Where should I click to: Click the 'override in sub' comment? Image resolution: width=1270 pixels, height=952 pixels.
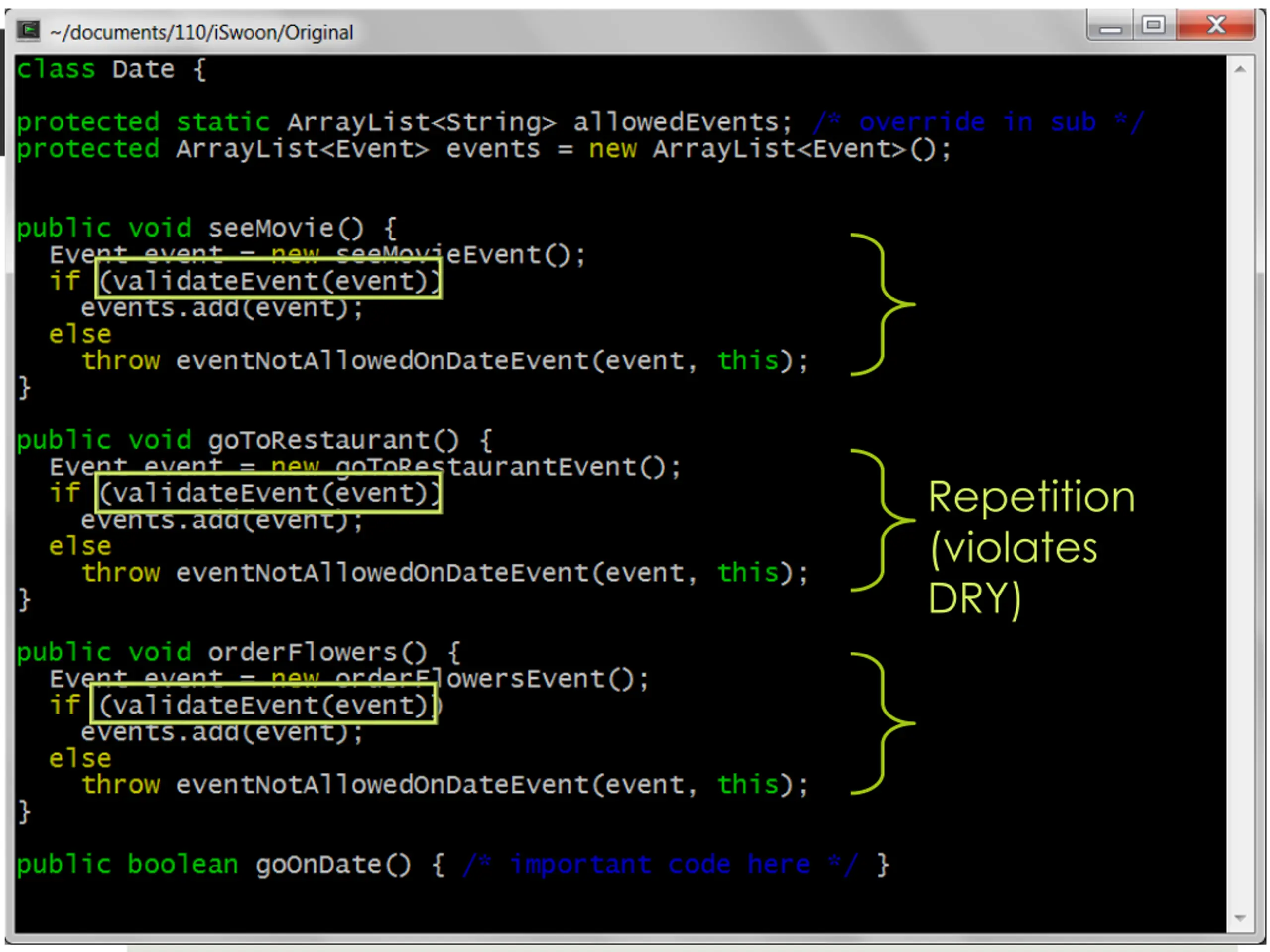click(x=979, y=122)
